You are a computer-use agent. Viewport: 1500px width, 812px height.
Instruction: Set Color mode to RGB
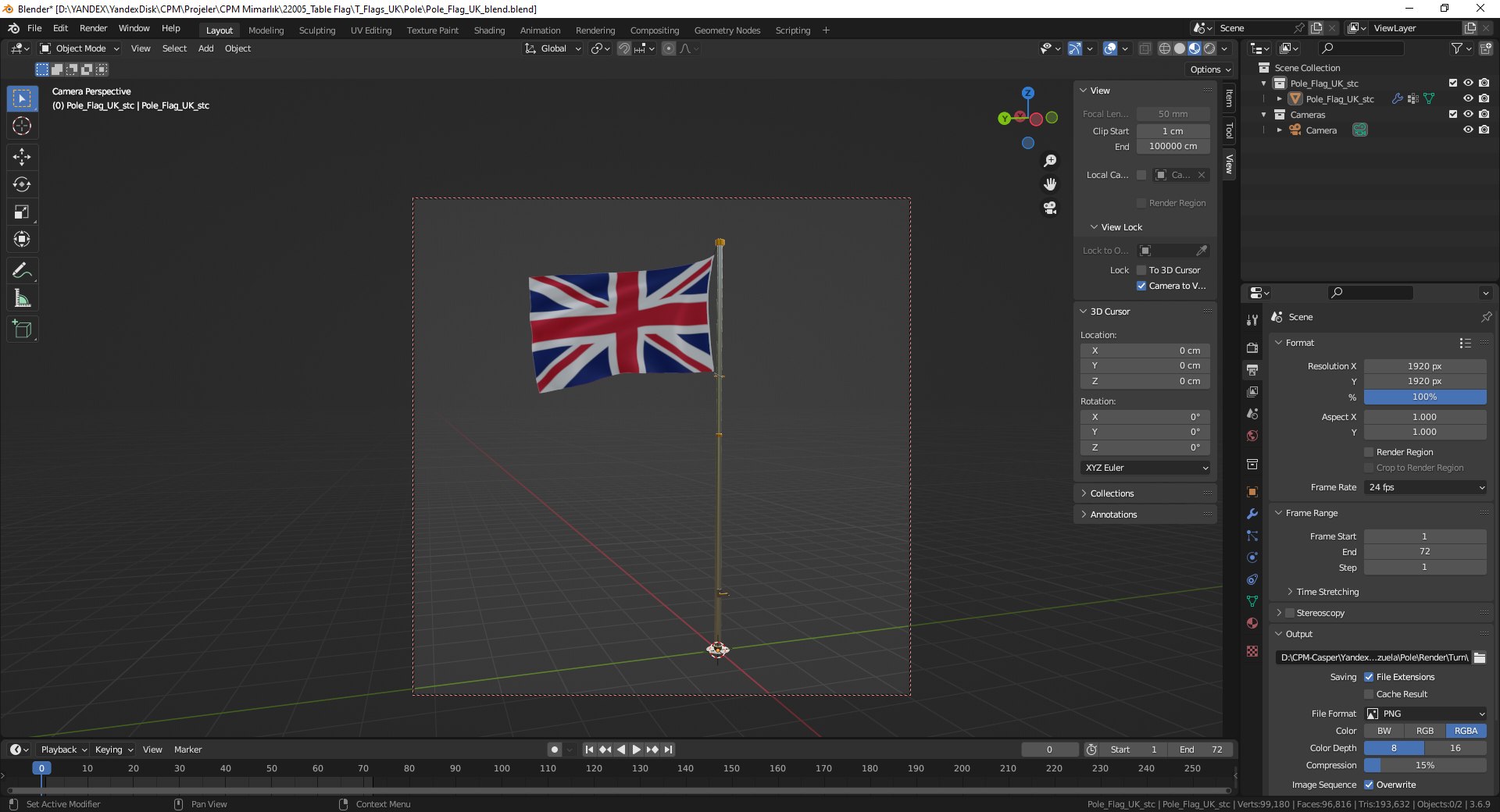[x=1425, y=731]
